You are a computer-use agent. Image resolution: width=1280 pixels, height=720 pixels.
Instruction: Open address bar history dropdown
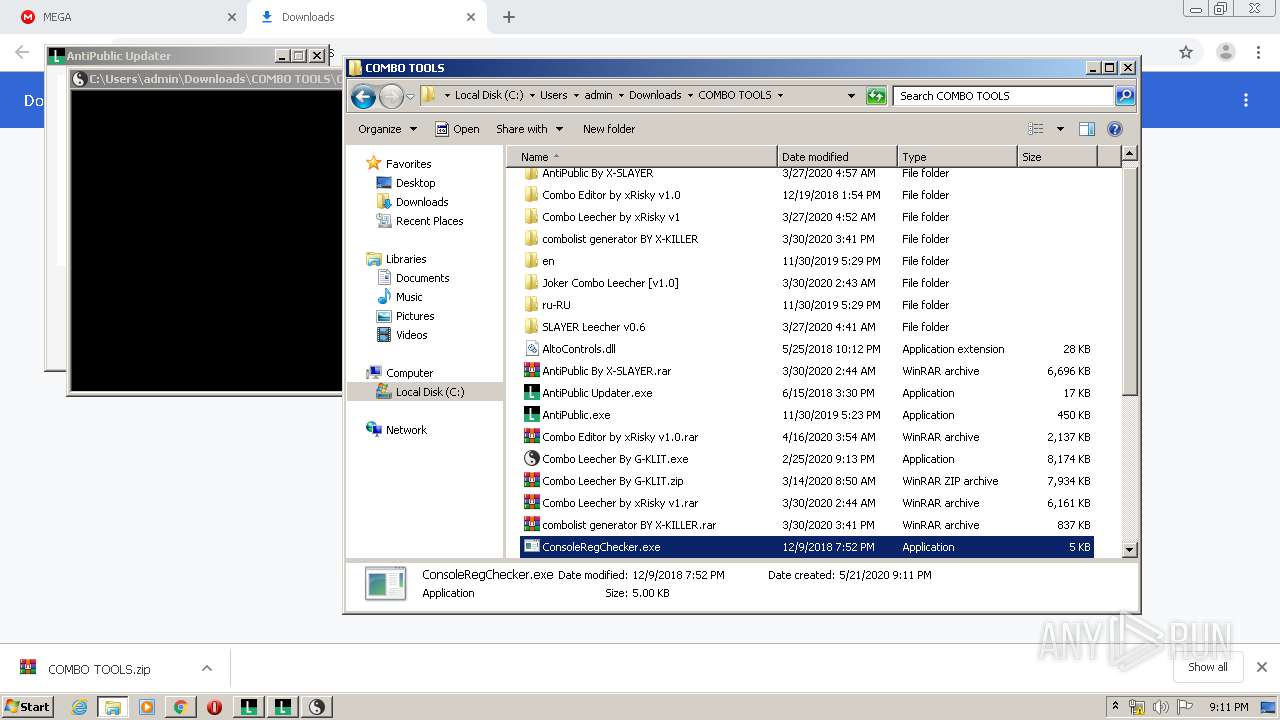click(x=851, y=96)
